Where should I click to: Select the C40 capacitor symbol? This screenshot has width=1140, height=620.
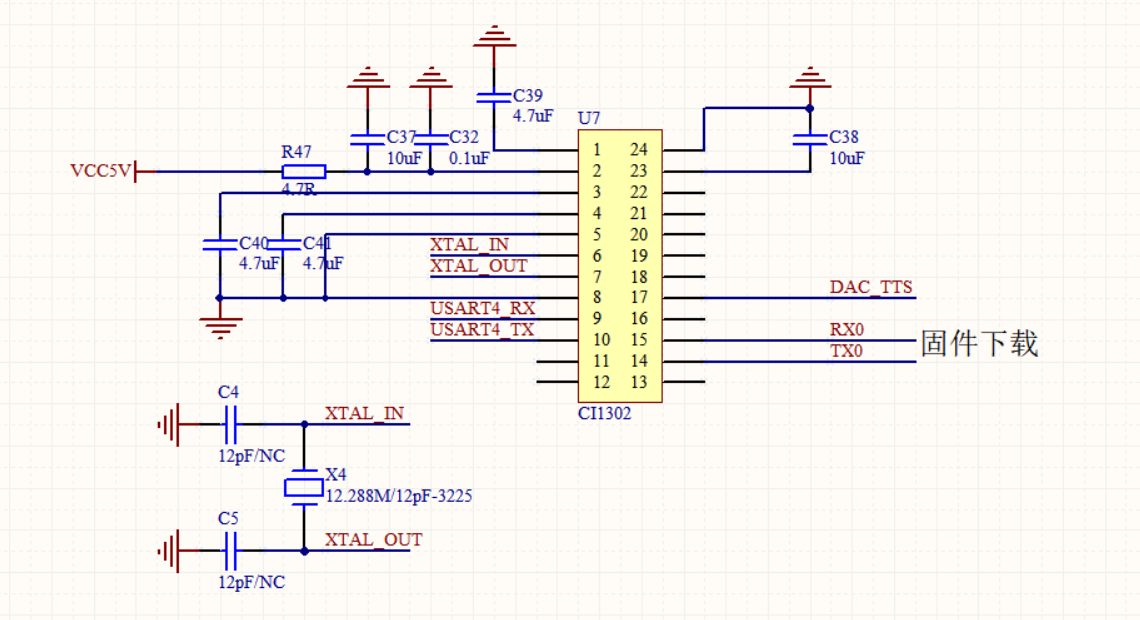tap(218, 244)
